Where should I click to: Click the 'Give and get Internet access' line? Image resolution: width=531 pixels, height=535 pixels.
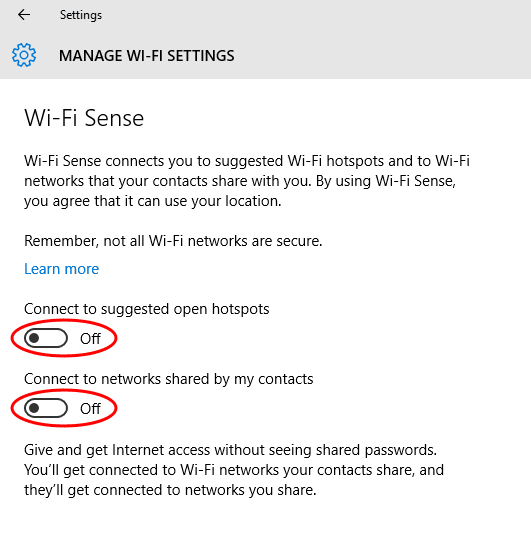pos(230,450)
